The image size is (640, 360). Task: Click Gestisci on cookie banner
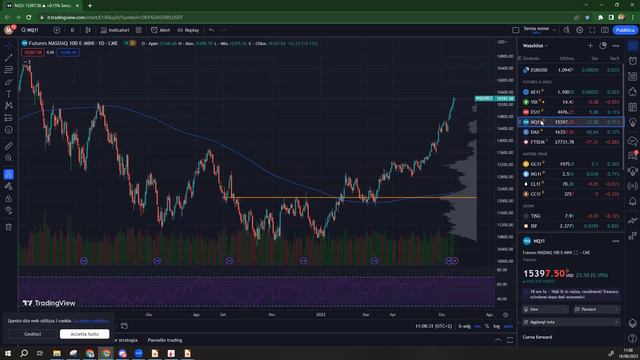32,334
